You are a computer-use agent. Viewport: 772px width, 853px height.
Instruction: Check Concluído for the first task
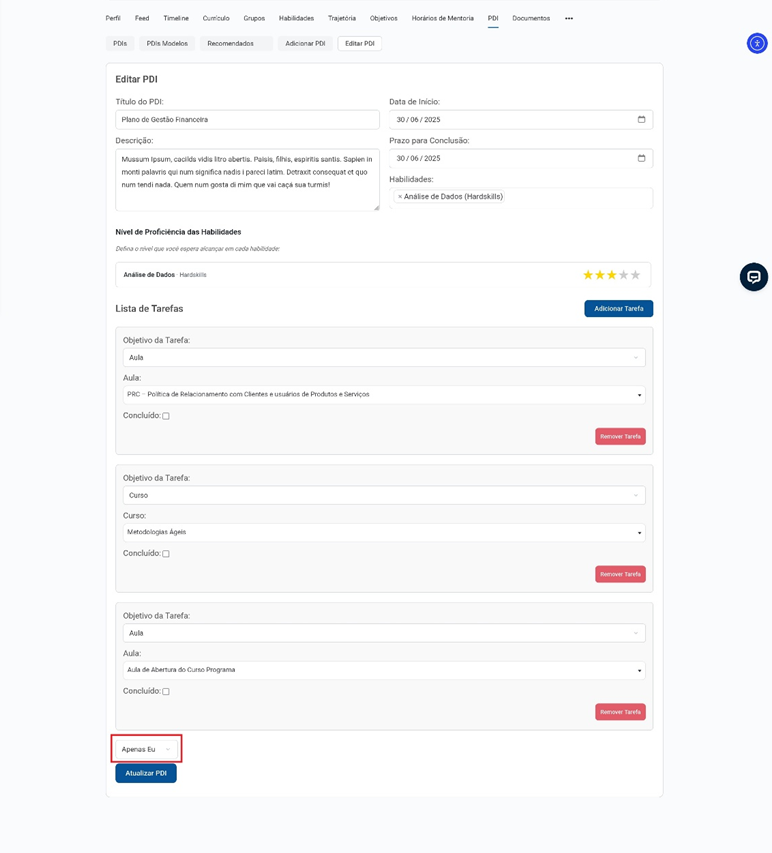166,416
